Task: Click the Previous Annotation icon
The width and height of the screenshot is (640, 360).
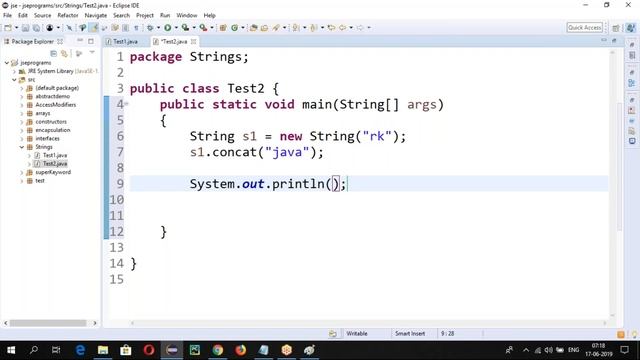Action: (313, 28)
